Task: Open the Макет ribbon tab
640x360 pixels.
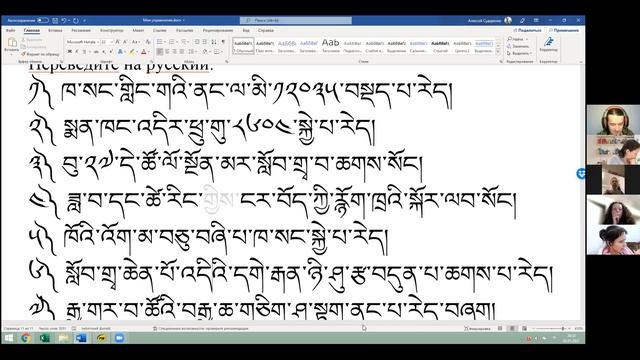Action: coord(138,31)
